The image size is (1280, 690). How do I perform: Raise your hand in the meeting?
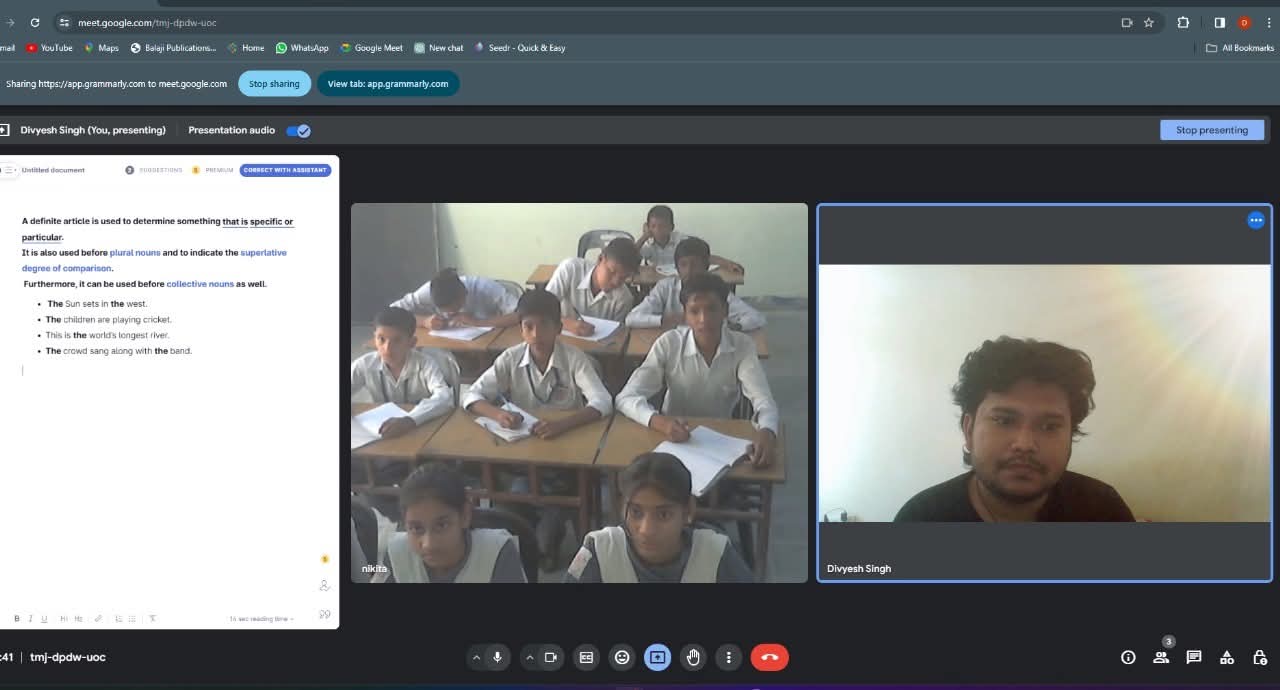coord(693,657)
